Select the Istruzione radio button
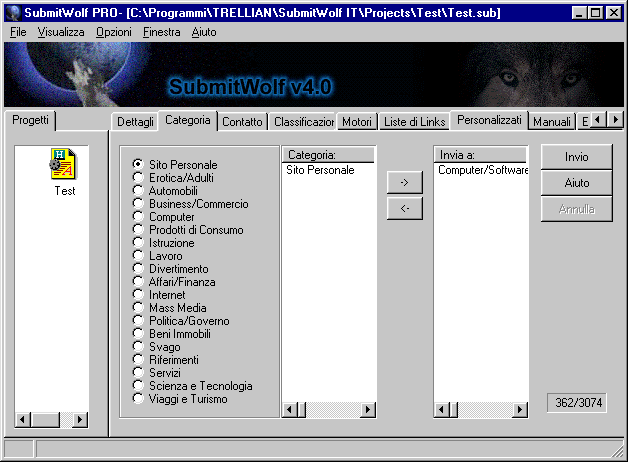The width and height of the screenshot is (628, 462). (138, 242)
